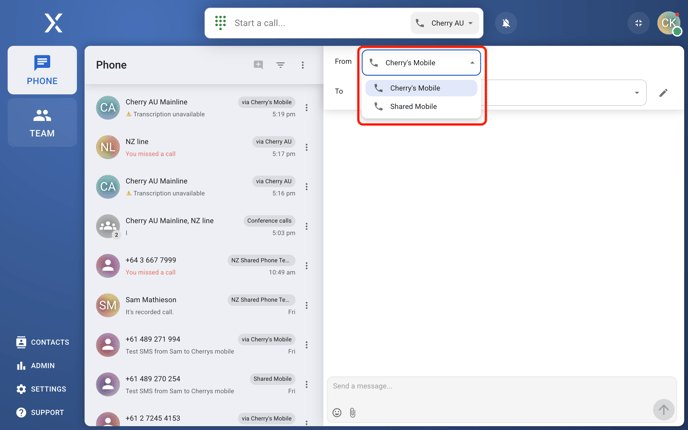
Task: Open the Sam Mathieson conversation
Action: point(204,305)
